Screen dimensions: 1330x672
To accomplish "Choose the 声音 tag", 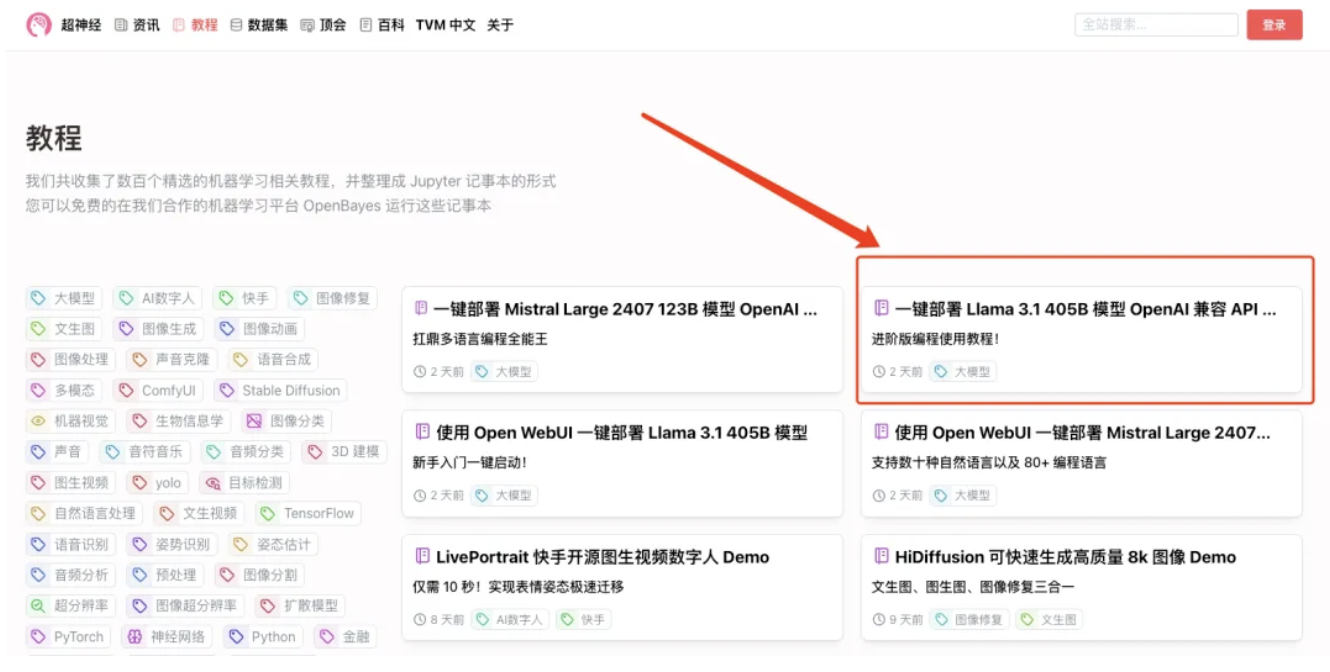I will [x=57, y=452].
